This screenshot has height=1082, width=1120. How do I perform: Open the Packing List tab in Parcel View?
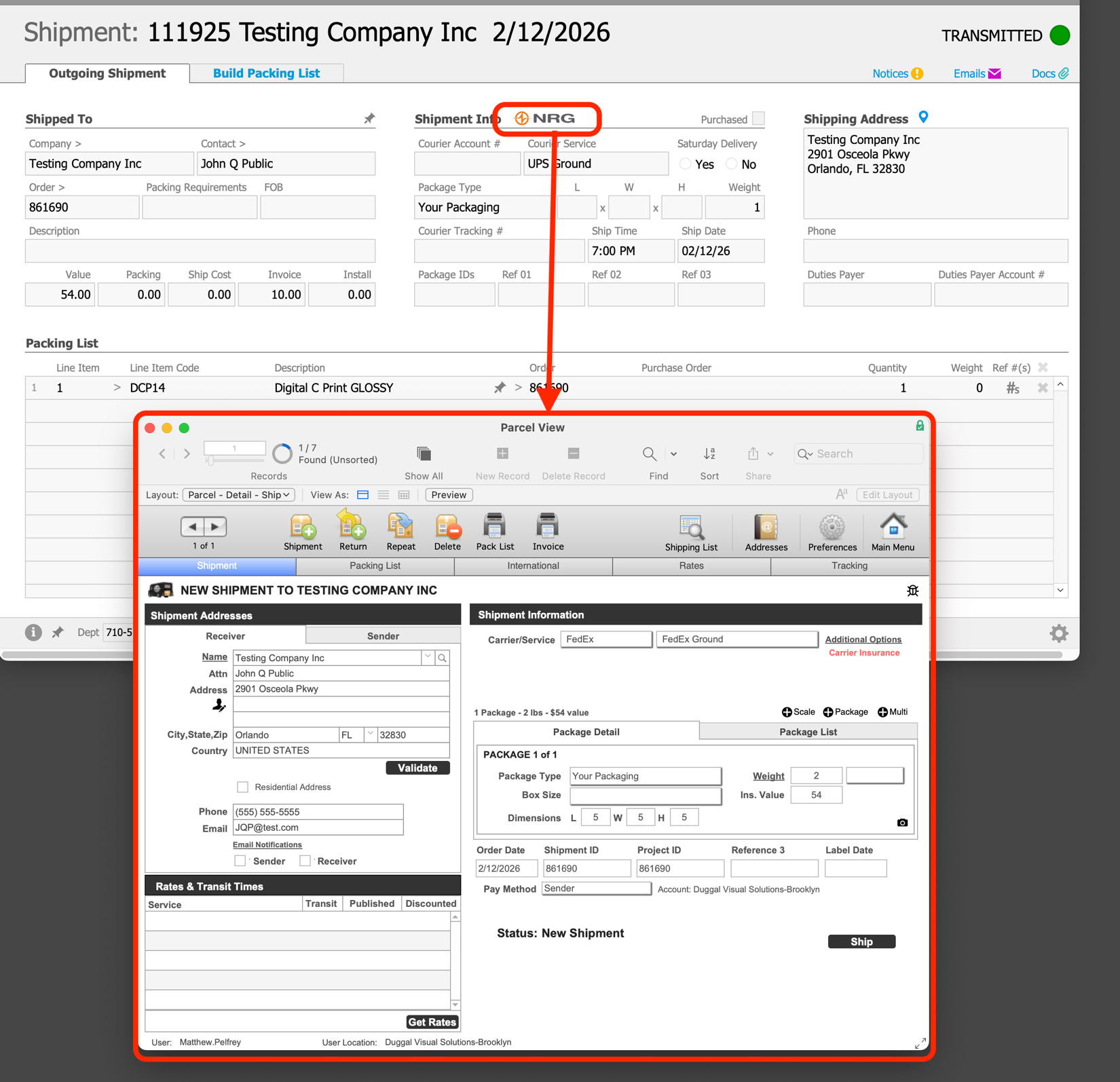point(375,565)
